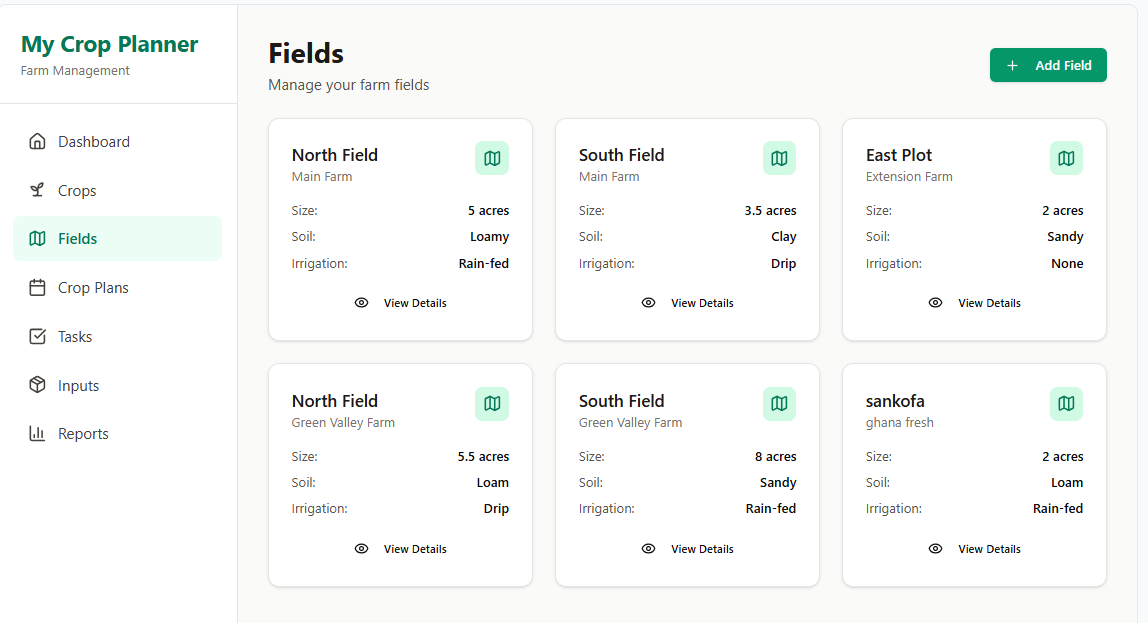Screen dimensions: 1148x623
Task: Click the large Fields page heading
Action: pyautogui.click(x=305, y=53)
